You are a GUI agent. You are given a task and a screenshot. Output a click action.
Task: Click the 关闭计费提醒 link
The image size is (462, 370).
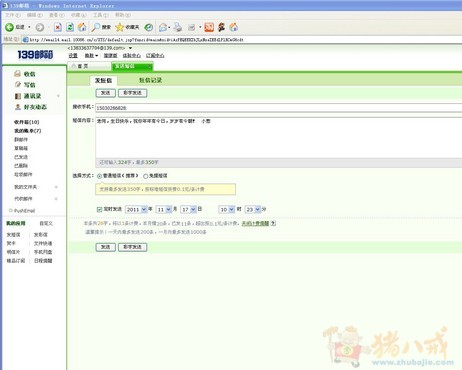coord(255,223)
